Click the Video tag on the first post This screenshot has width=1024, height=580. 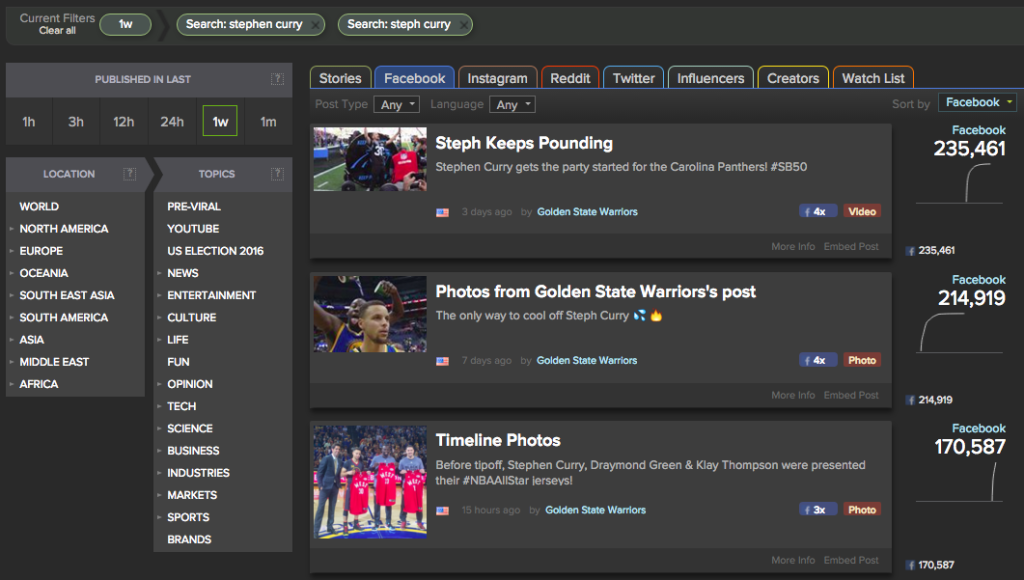pyautogui.click(x=861, y=212)
